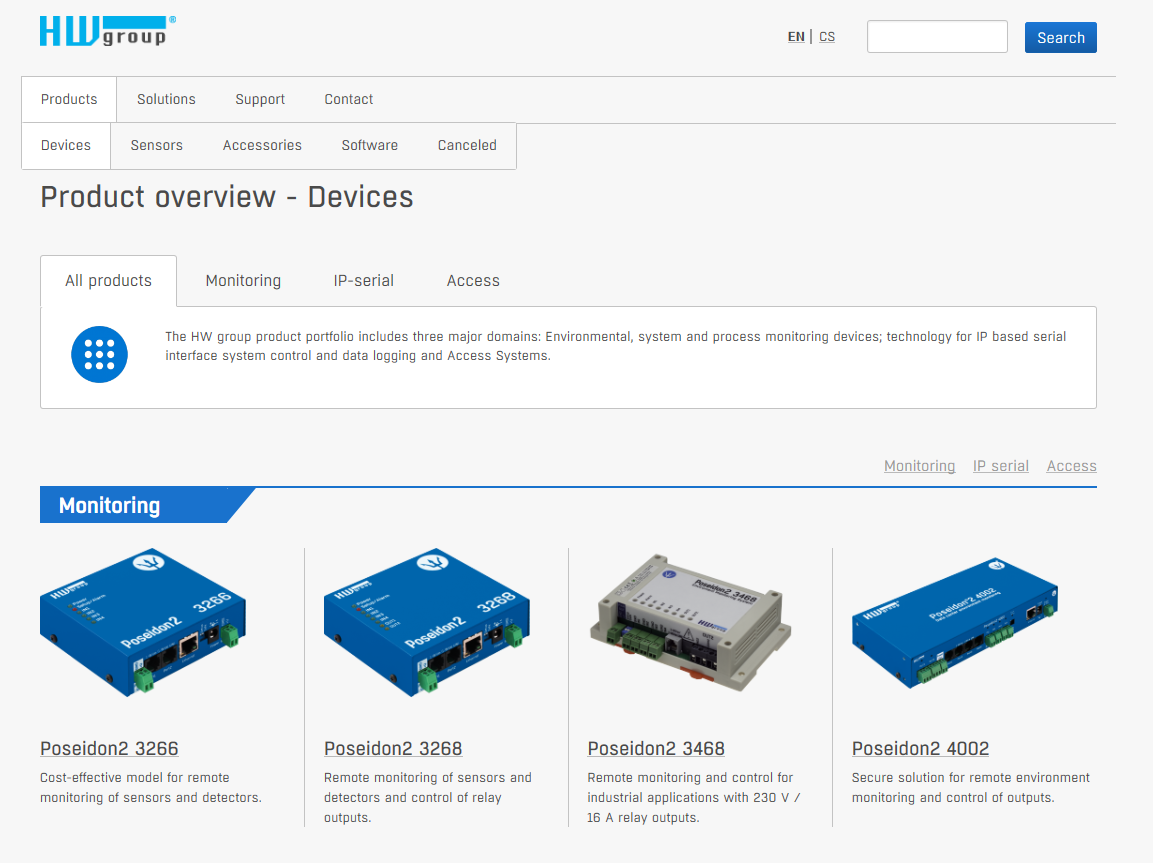Switch to the Monitoring tab
Screen dimensions: 1153x863
point(243,281)
